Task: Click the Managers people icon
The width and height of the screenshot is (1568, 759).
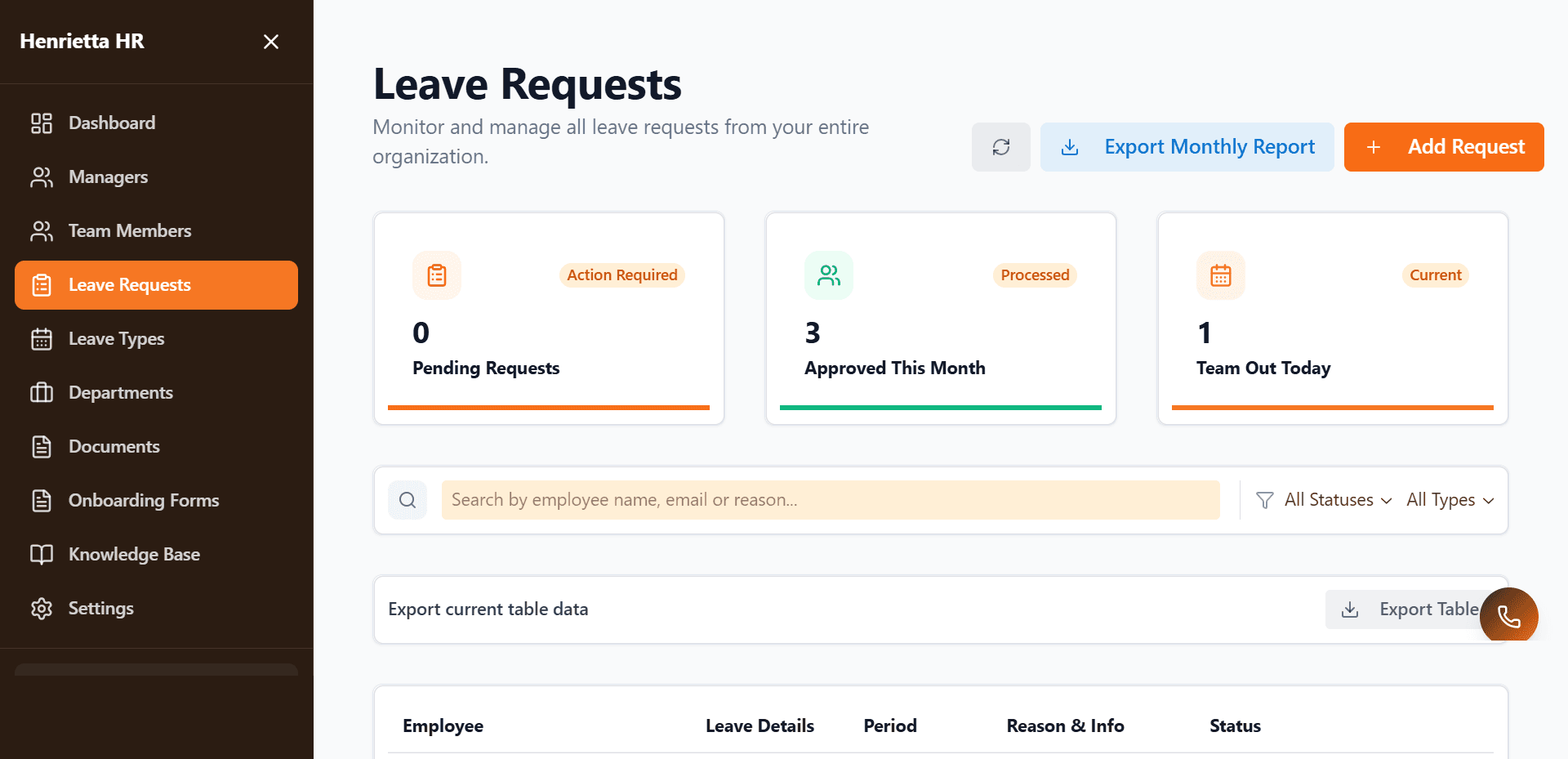Action: (42, 176)
